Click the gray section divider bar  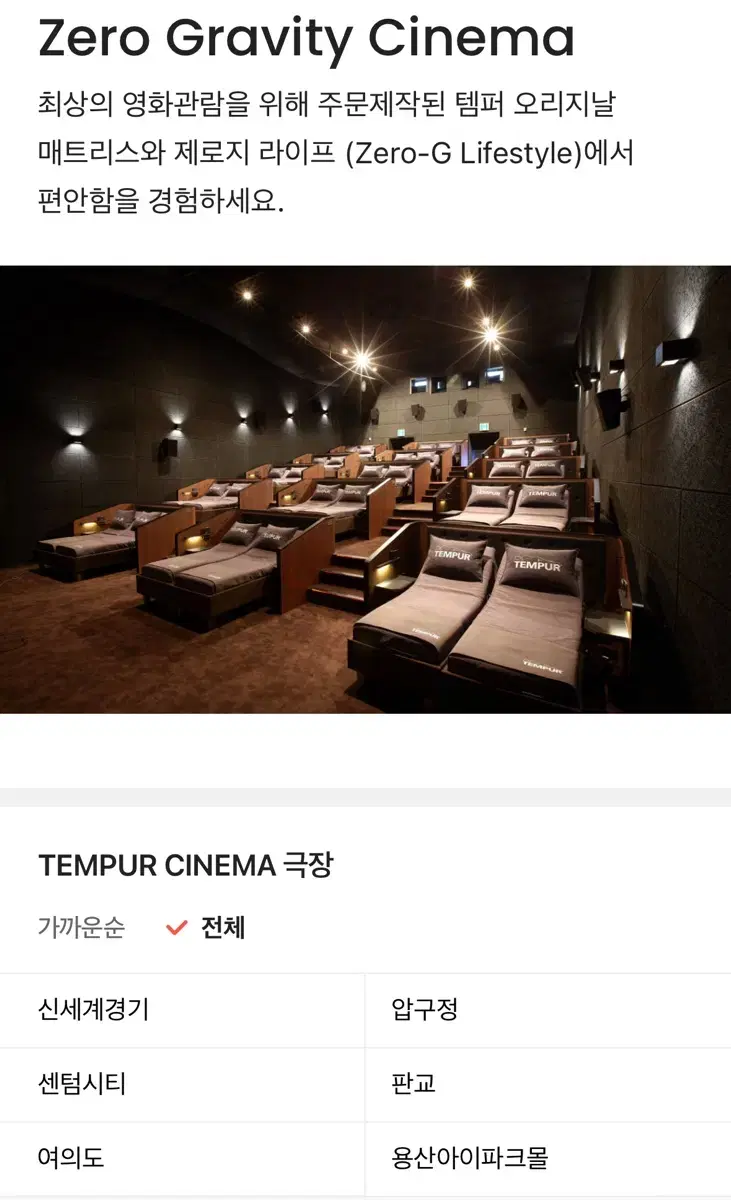[365, 797]
